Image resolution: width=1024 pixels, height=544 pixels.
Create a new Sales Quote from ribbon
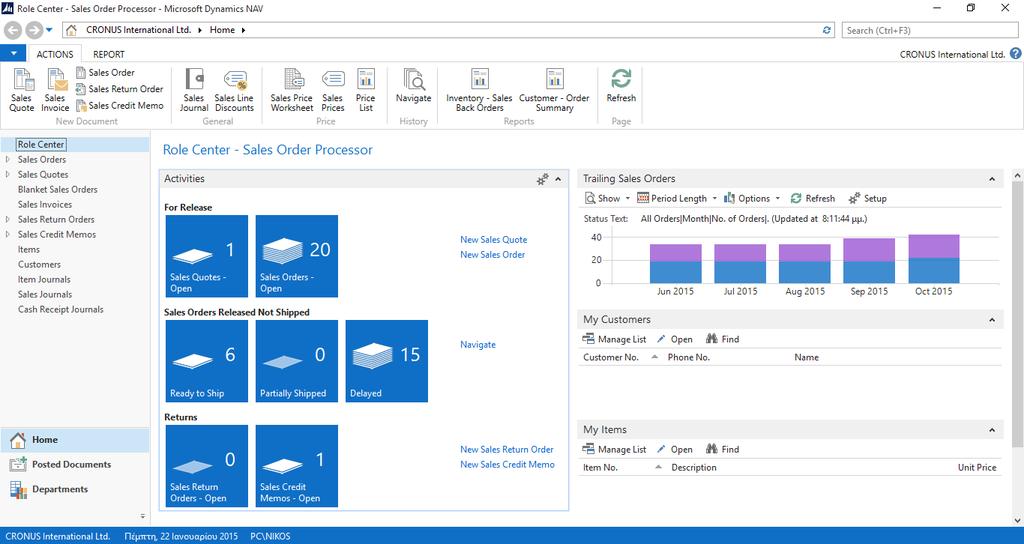22,89
